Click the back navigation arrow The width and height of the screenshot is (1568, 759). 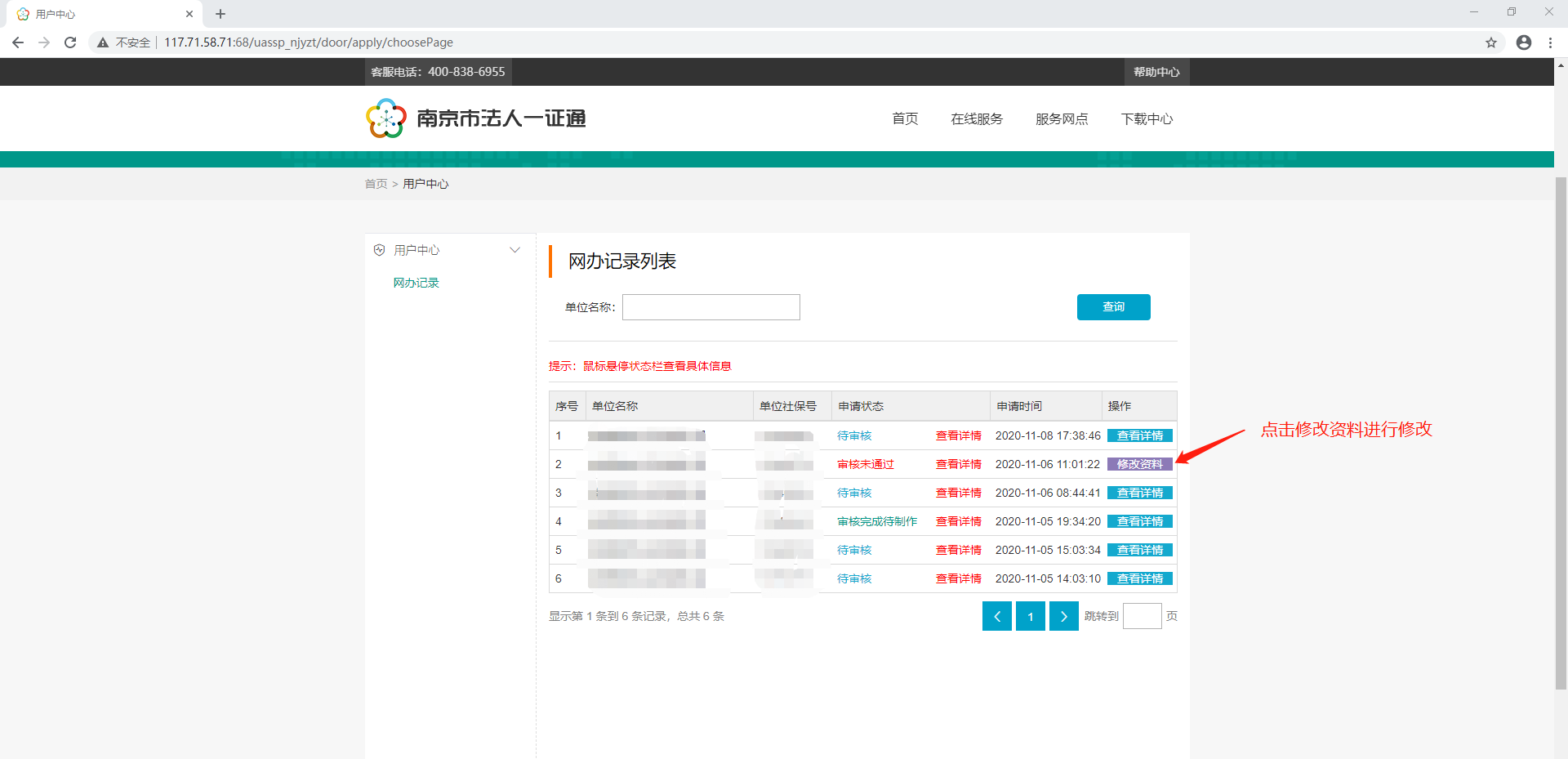(18, 42)
